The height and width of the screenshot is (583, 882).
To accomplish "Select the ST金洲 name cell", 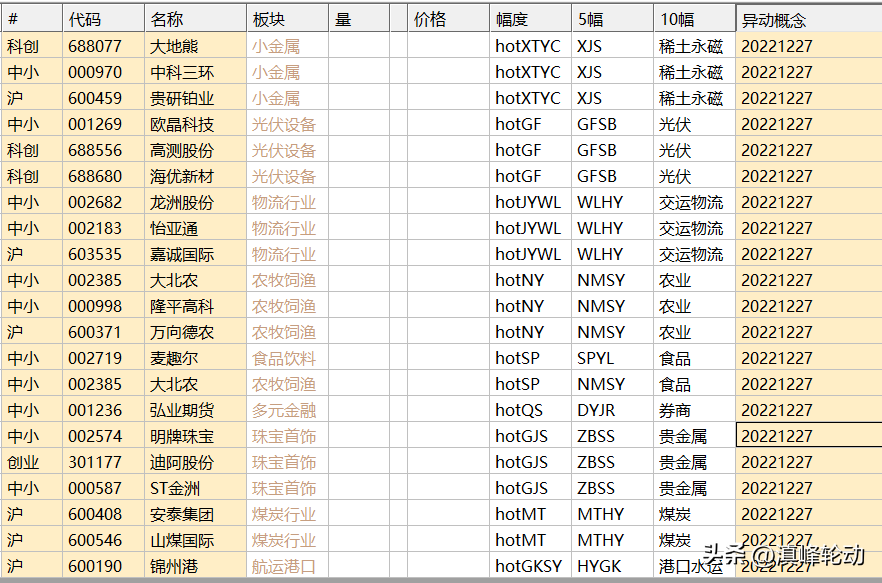I will coord(195,488).
